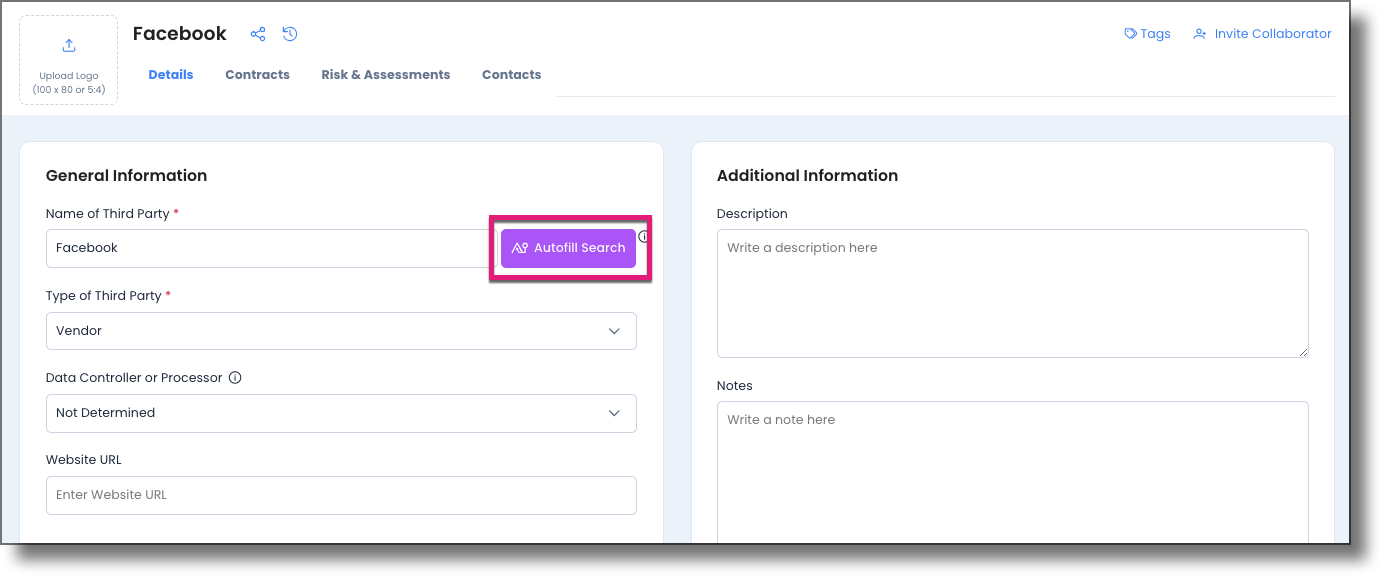Click the Upload Logo upload arrow icon
Image resolution: width=1382 pixels, height=576 pixels.
click(x=68, y=44)
